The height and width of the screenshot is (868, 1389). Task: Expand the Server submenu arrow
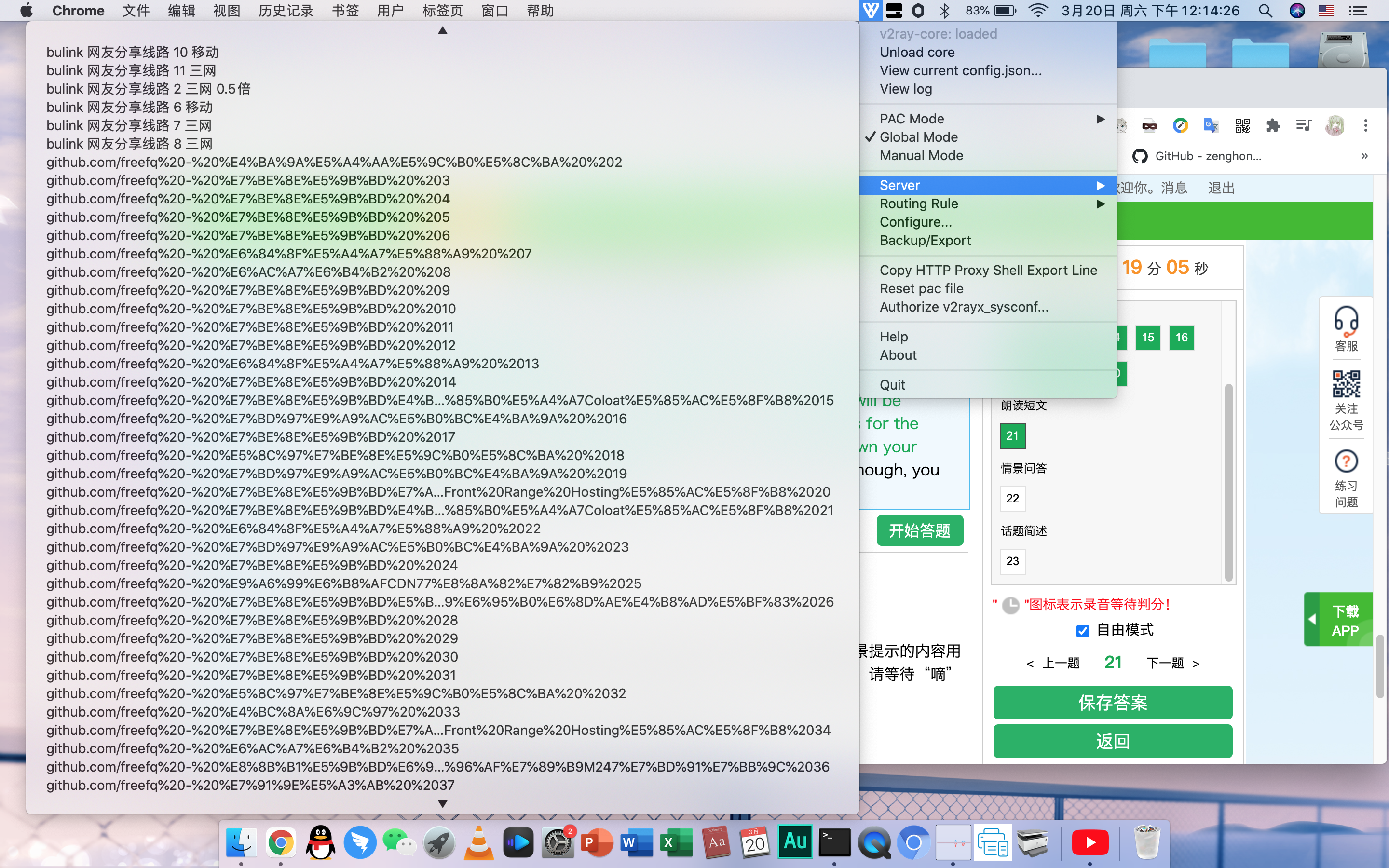tap(1100, 186)
